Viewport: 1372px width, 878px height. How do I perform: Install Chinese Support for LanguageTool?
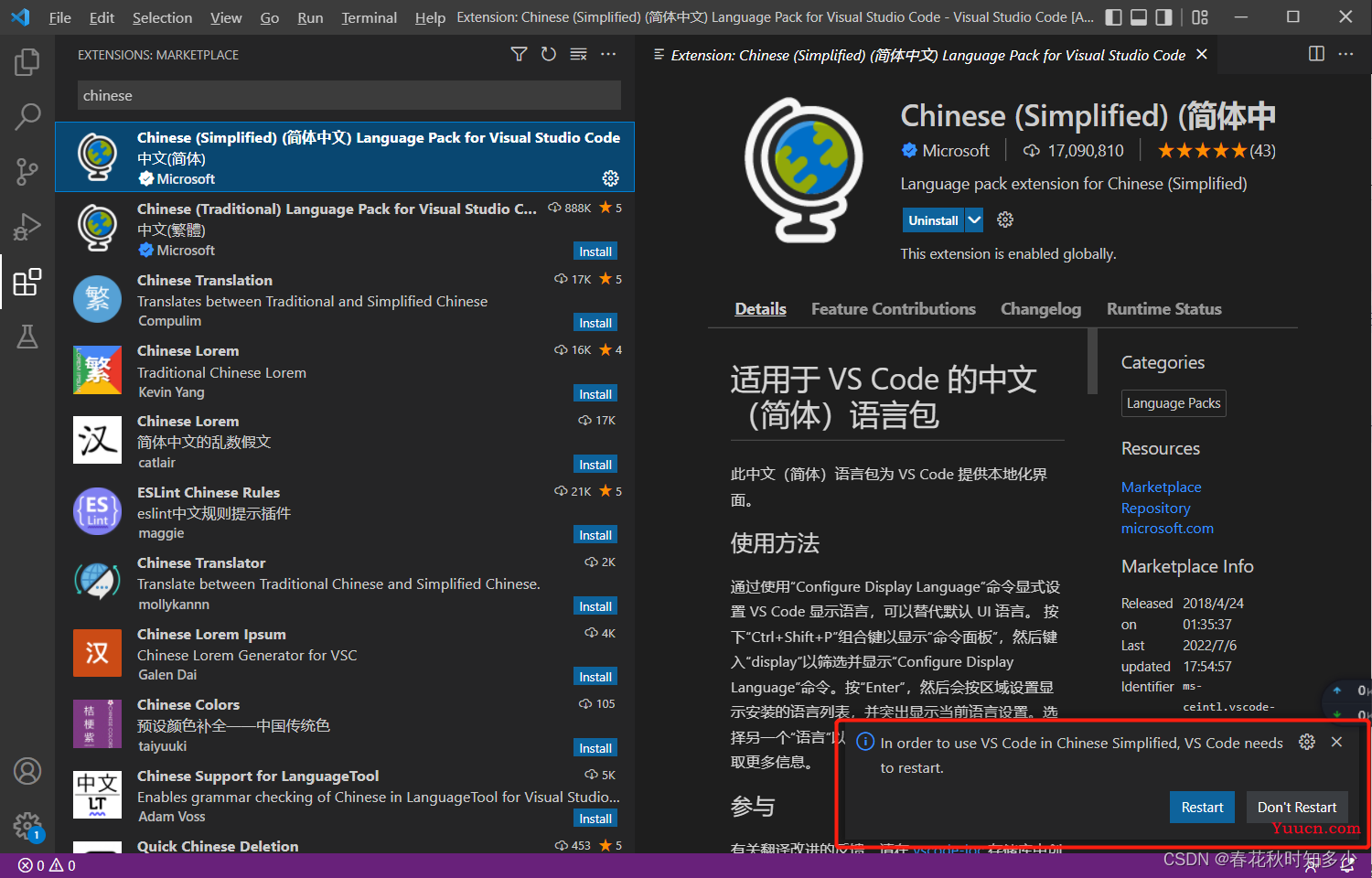click(595, 819)
